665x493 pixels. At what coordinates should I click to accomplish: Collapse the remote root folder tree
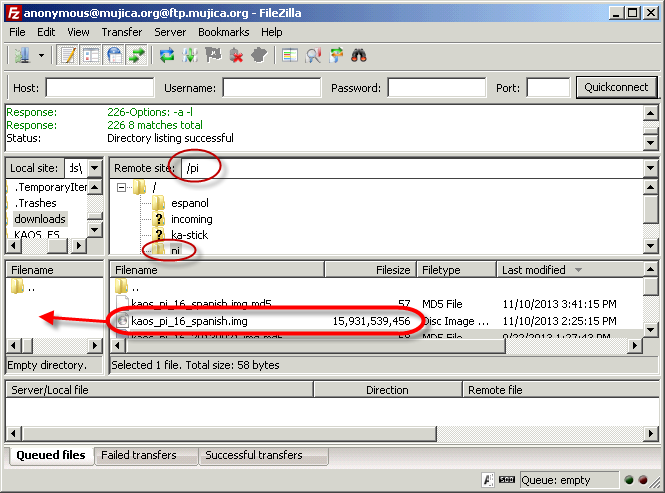[121, 187]
